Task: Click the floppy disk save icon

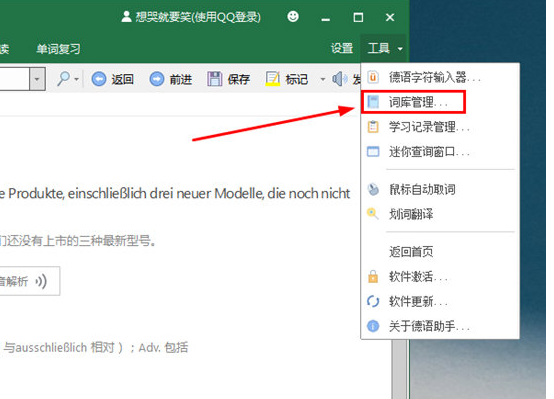Action: [214, 79]
